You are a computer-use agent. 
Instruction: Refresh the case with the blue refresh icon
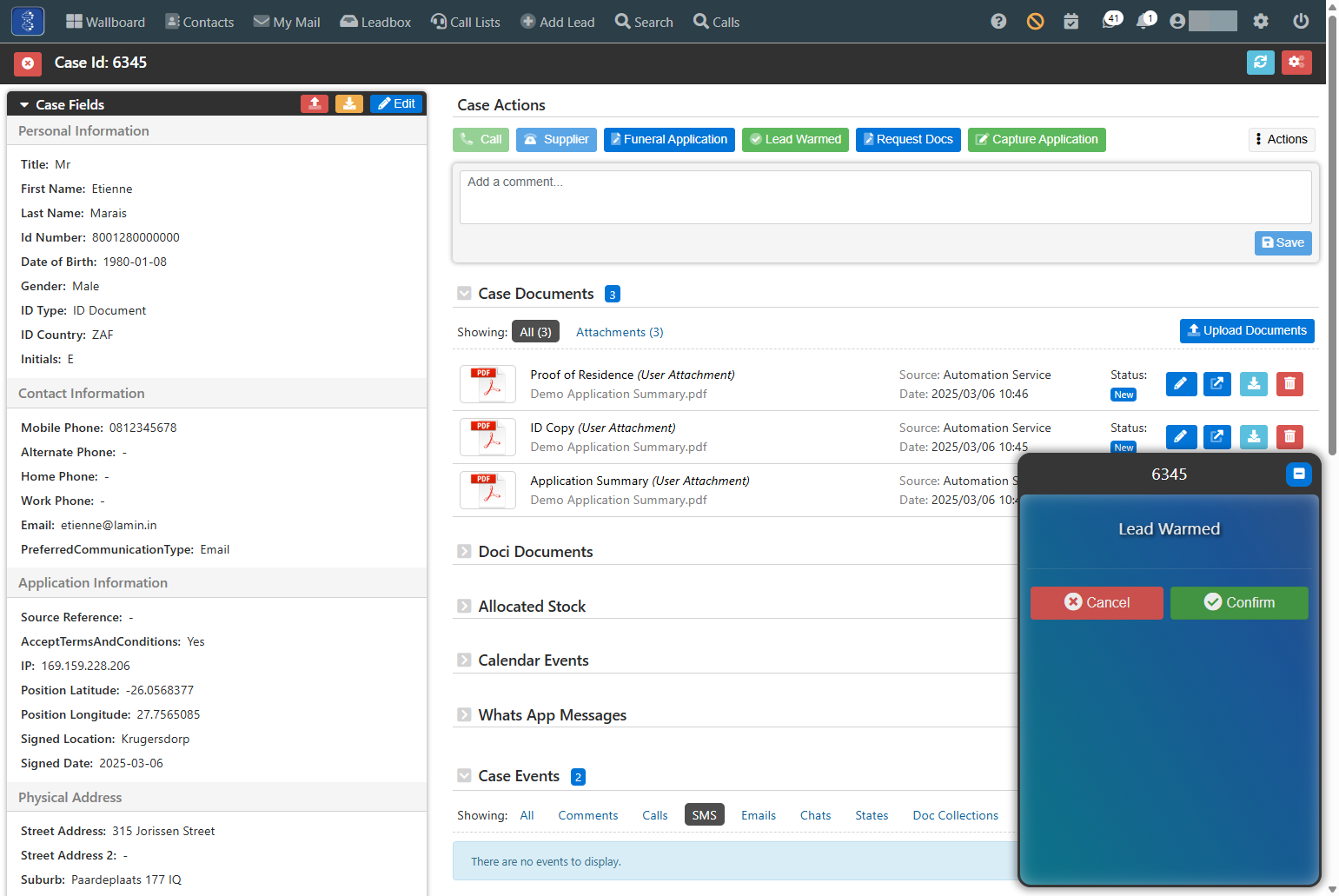click(x=1261, y=63)
